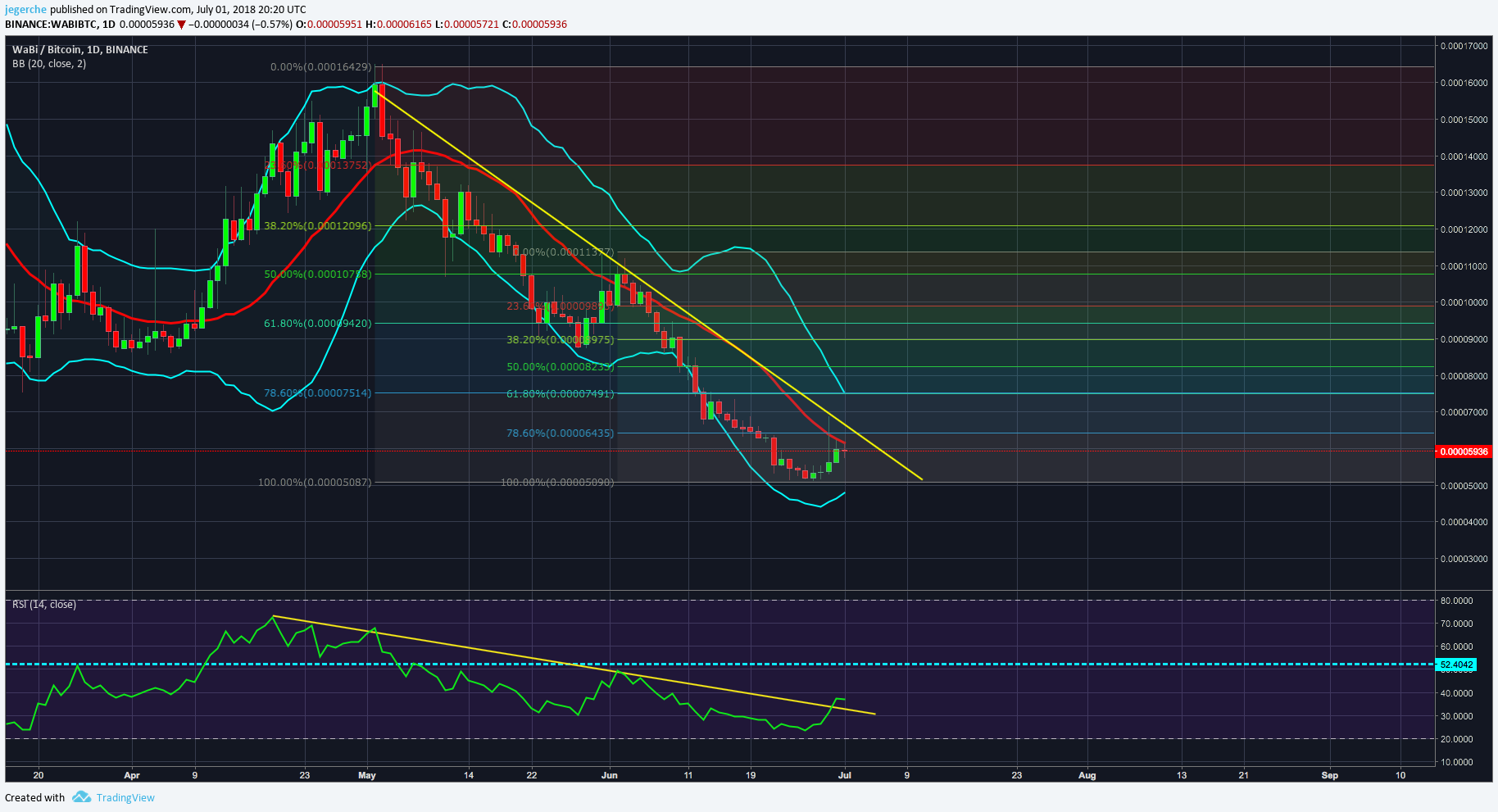Click the 0.00003000 price axis label
This screenshot has width=1498, height=812.
1464,559
